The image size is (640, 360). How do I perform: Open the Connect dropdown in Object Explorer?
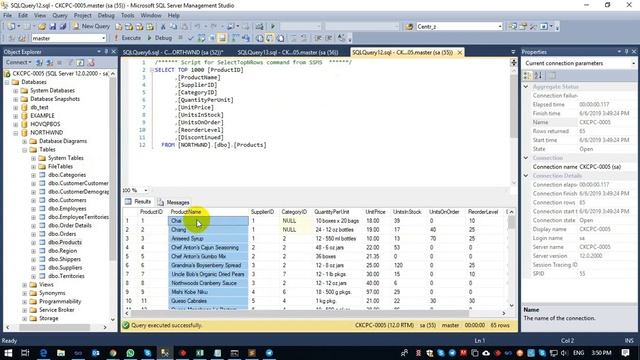coord(18,62)
